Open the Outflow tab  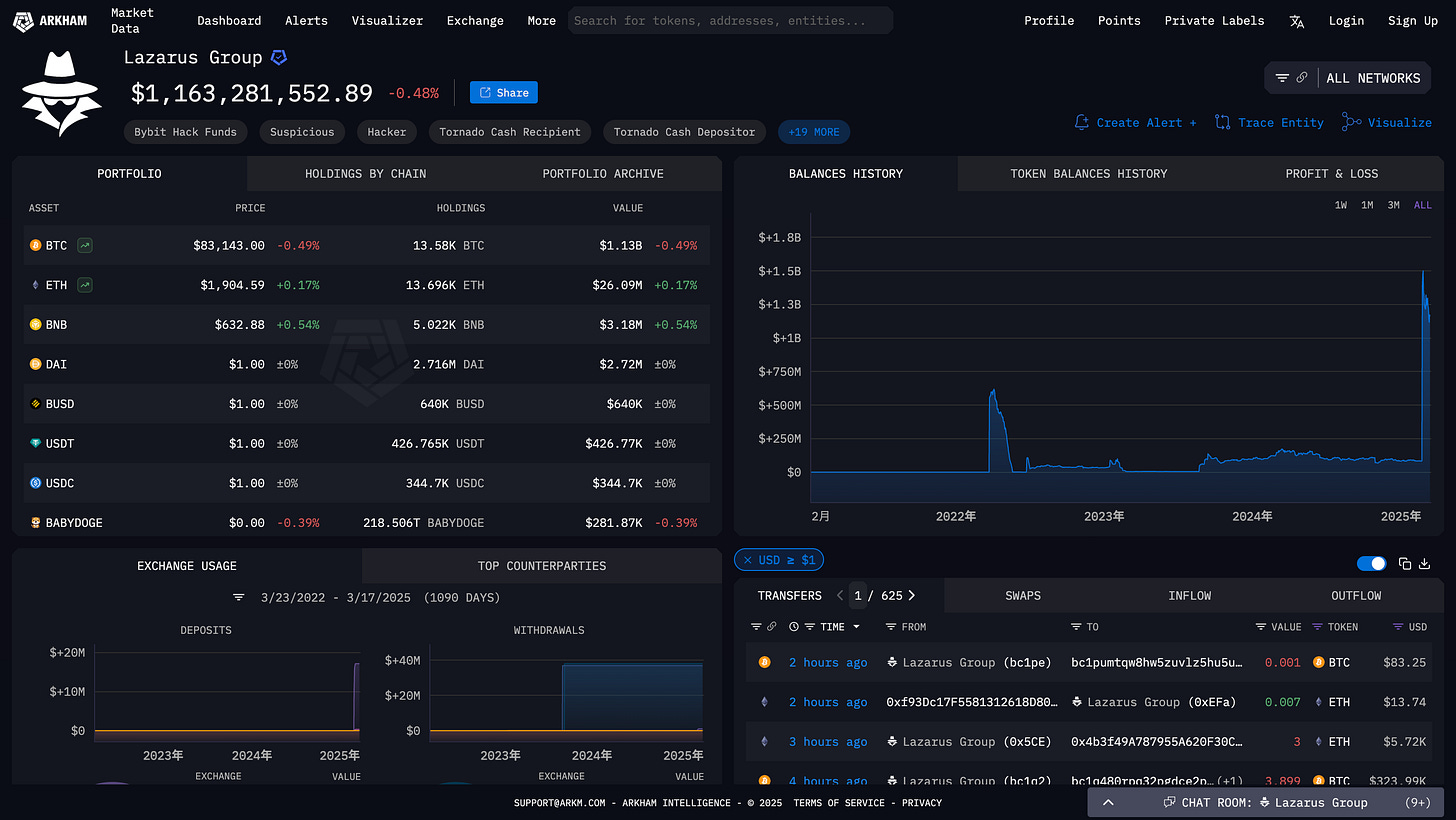[1356, 596]
